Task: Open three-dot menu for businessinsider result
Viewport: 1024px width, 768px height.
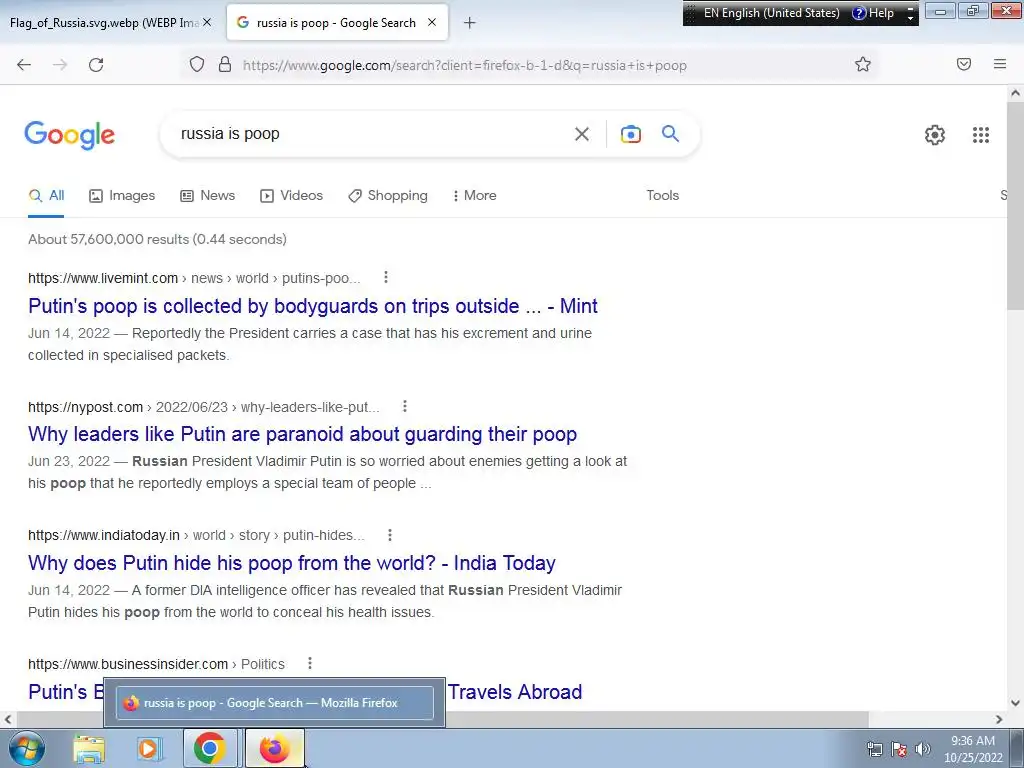Action: (x=310, y=664)
